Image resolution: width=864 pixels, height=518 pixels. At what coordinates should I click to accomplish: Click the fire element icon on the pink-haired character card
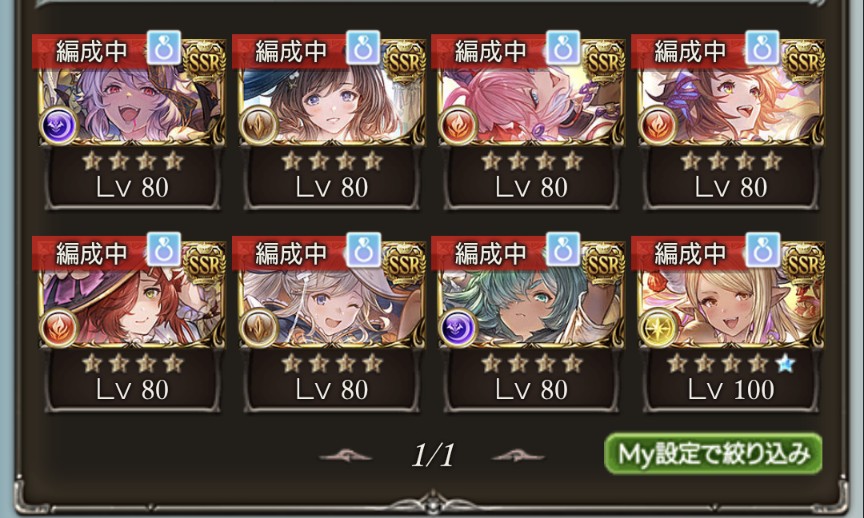coord(457,125)
